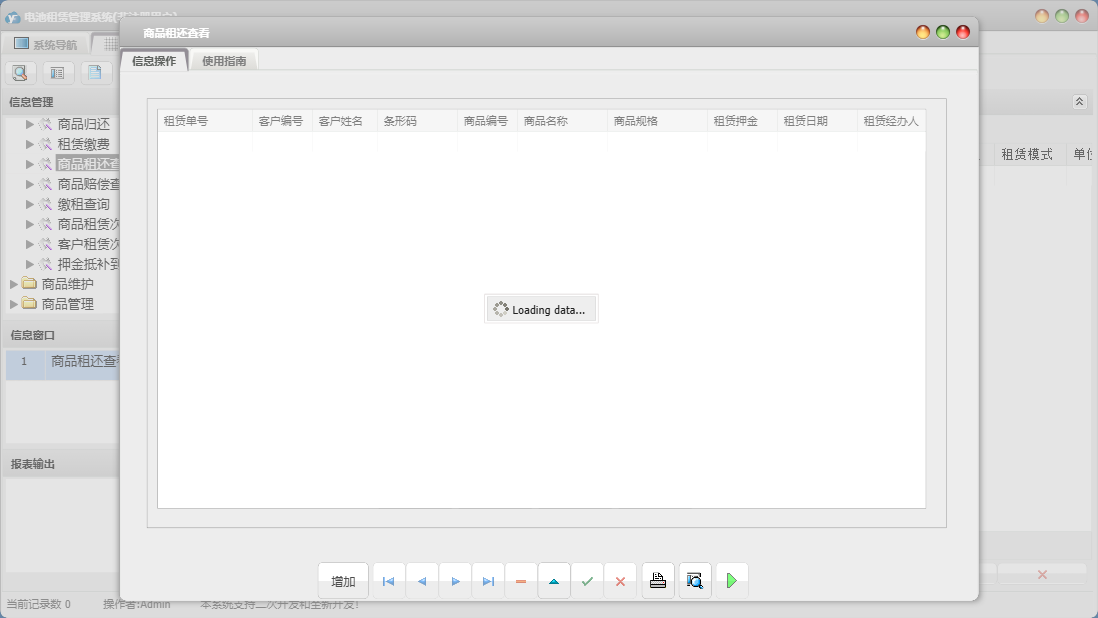Click the printer icon

pos(658,581)
